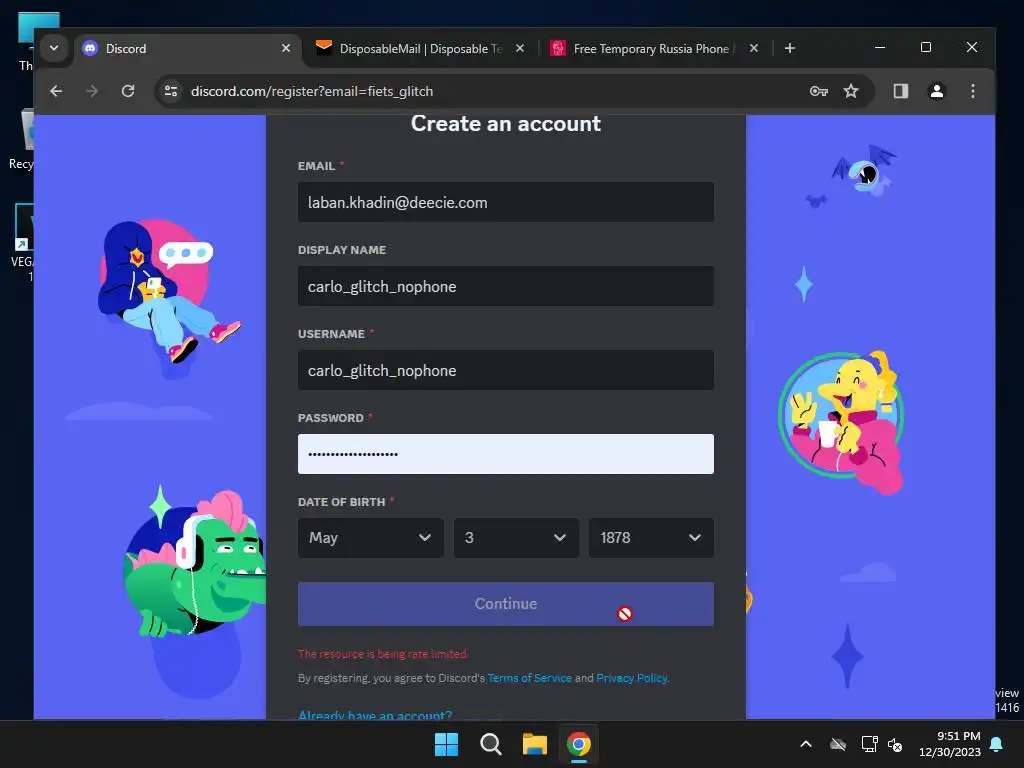Open the notifications bell icon
1024x768 pixels.
(997, 744)
